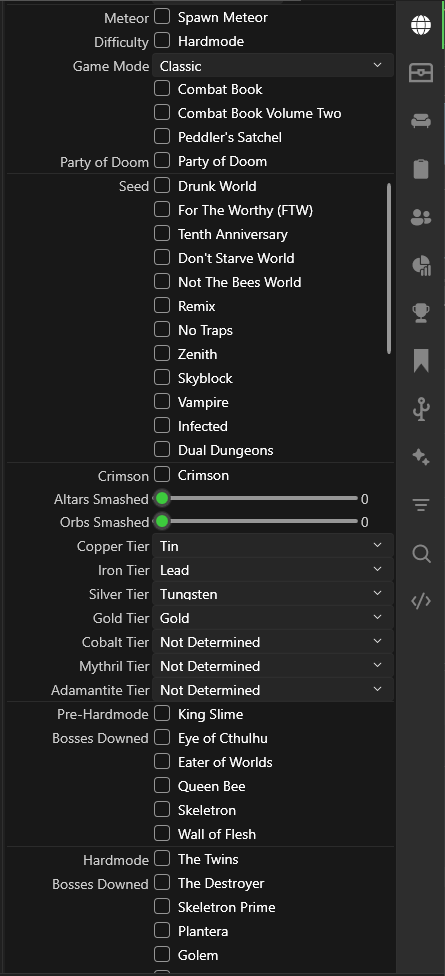Open the Adamantite Tier dropdown
This screenshot has height=976, width=445.
273,690
